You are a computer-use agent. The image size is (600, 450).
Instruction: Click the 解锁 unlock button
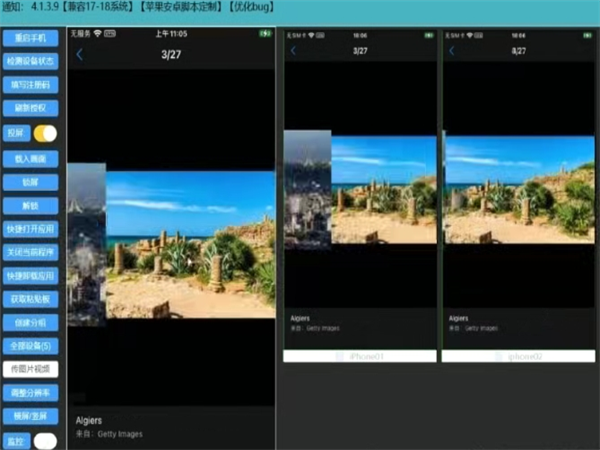[30, 205]
